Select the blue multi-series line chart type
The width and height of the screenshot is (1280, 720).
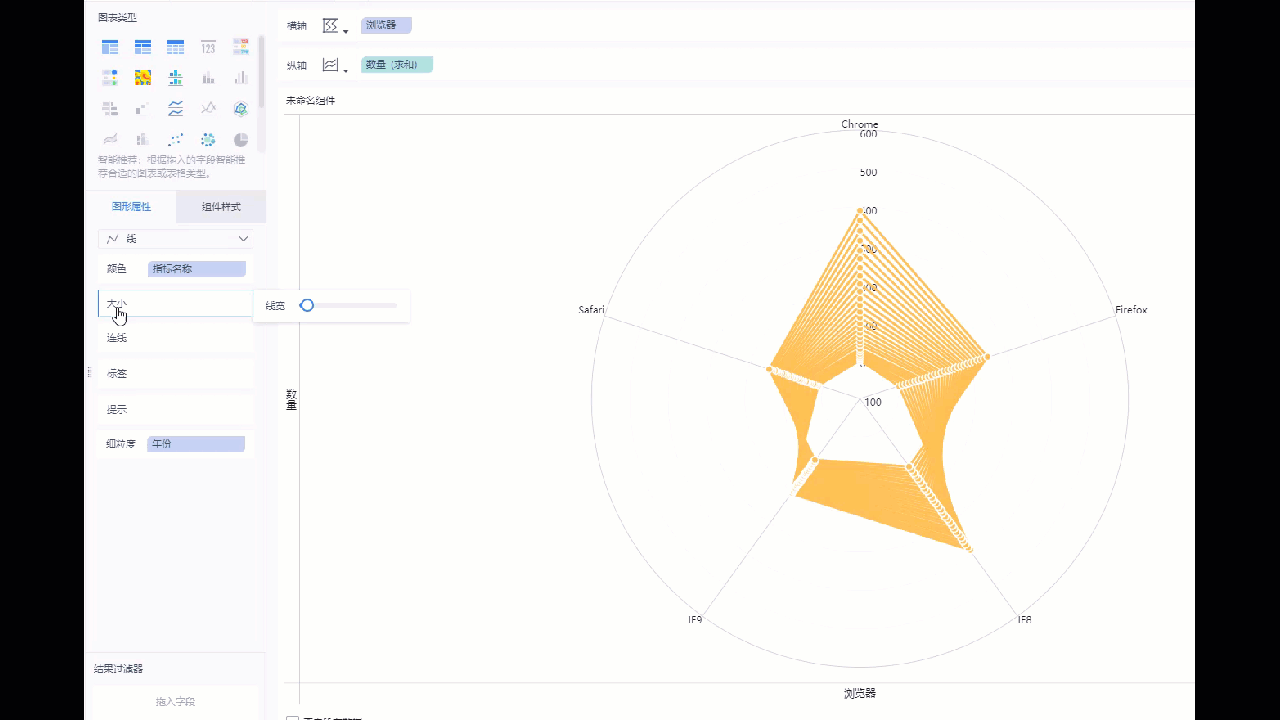[x=175, y=109]
